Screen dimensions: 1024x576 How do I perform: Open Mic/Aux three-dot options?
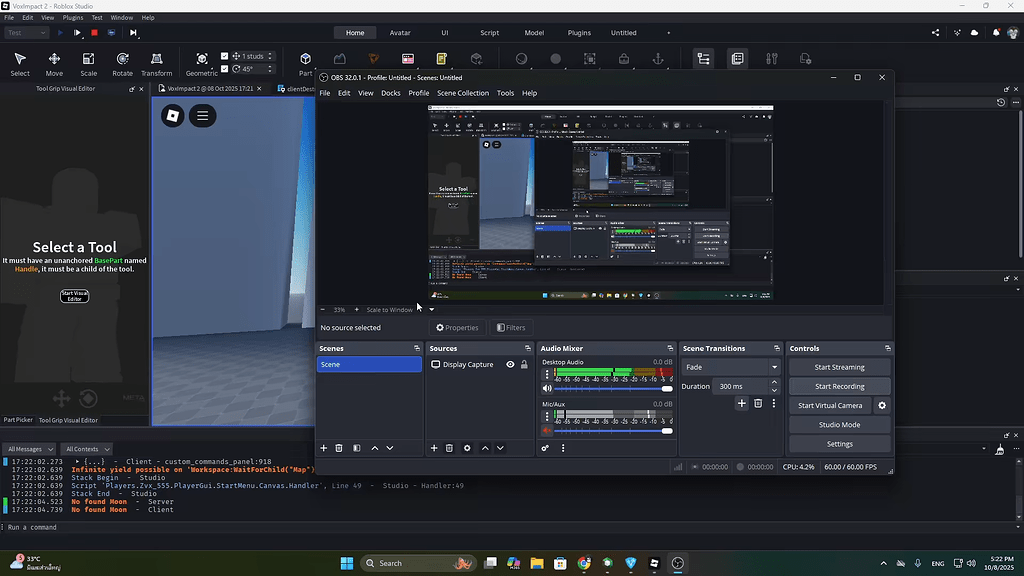pos(547,417)
